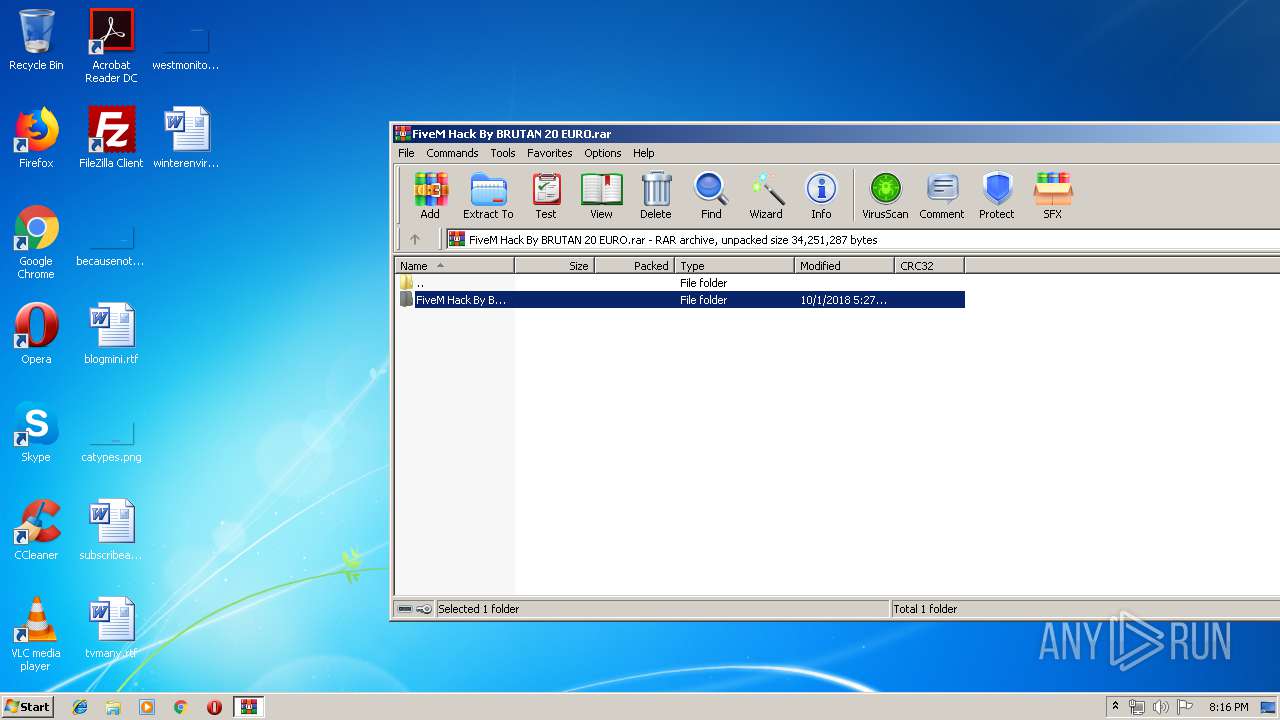Show hidden tray icons arrow
This screenshot has height=720, width=1280.
click(x=1115, y=707)
